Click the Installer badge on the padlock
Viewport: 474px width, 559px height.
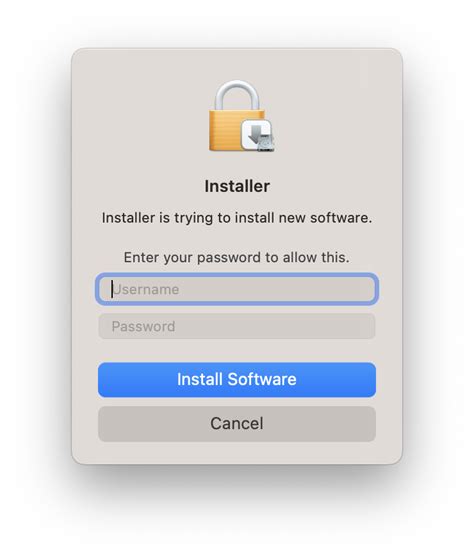click(x=258, y=136)
